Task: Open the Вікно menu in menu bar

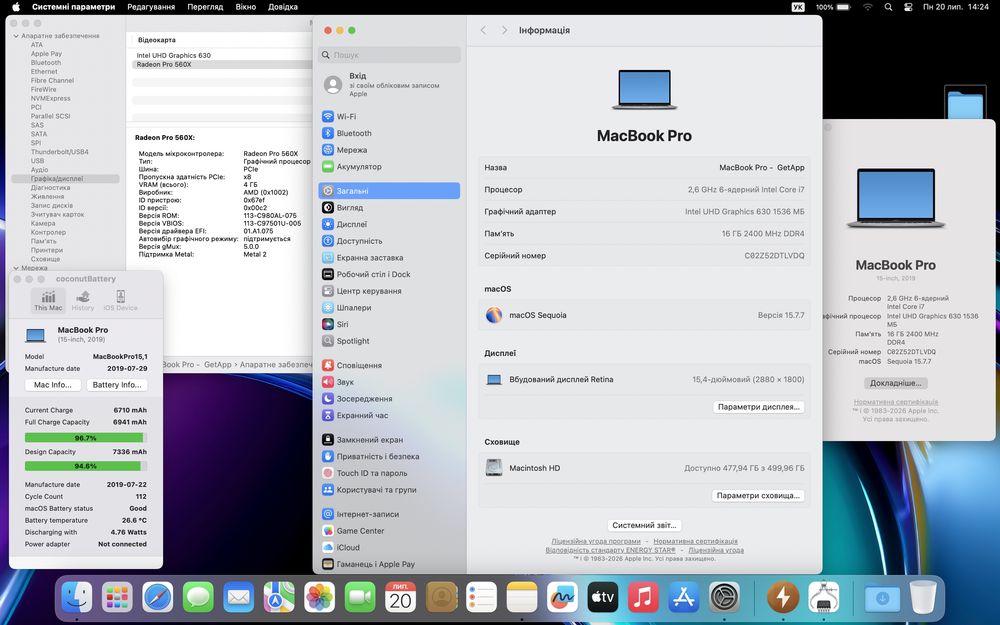Action: pos(246,7)
